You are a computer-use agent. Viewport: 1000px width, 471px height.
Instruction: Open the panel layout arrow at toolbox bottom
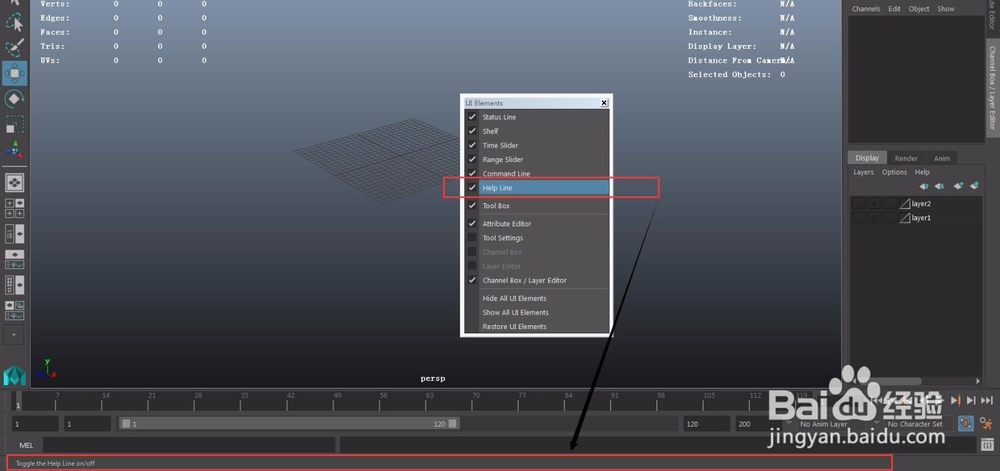point(15,335)
